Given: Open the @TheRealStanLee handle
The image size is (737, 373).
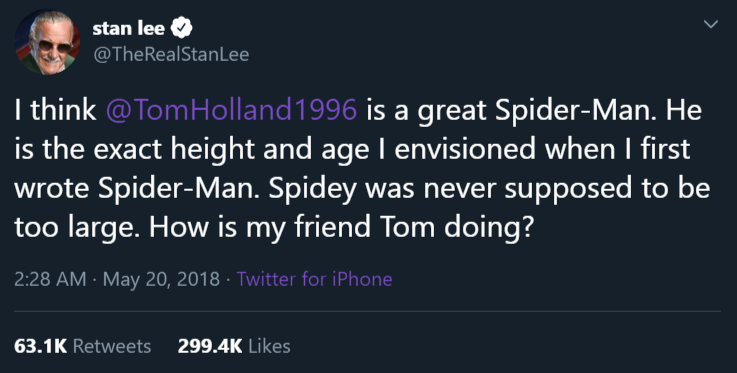Looking at the screenshot, I should click(171, 55).
